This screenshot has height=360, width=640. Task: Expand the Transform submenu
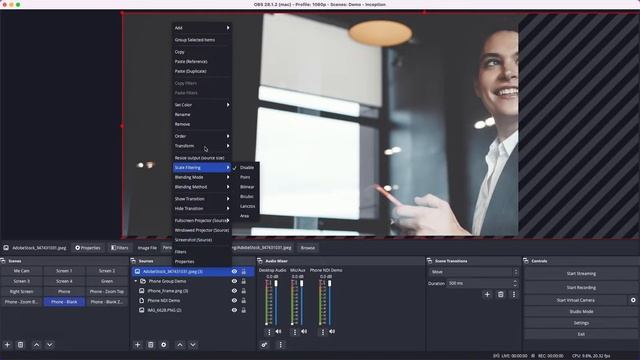202,146
